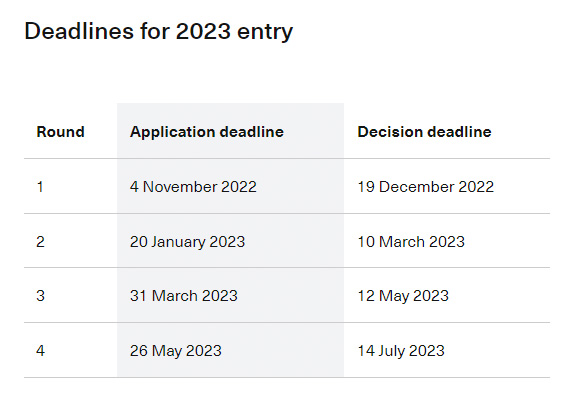578x396 pixels.
Task: Click the 4 November 2022 application date
Action: coord(193,187)
